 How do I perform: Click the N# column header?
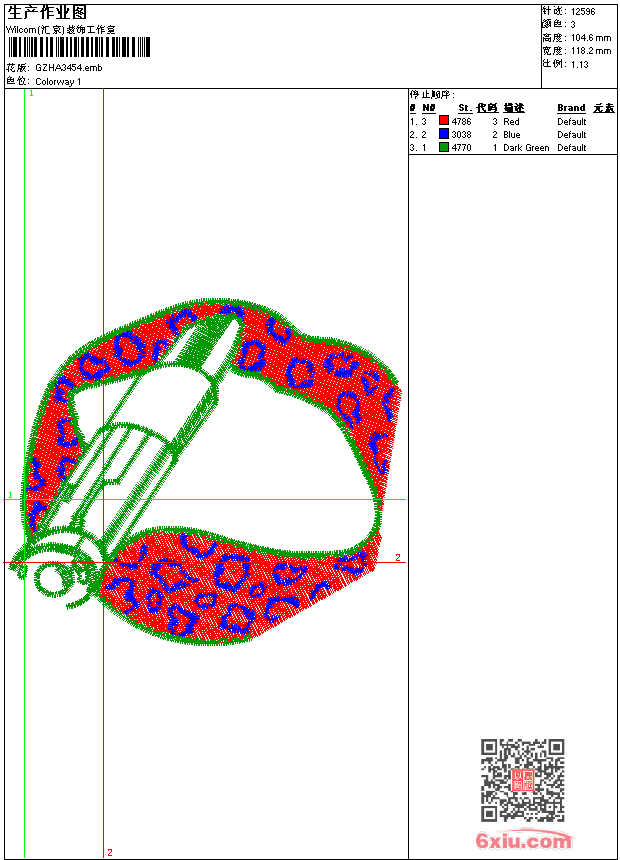(x=429, y=108)
